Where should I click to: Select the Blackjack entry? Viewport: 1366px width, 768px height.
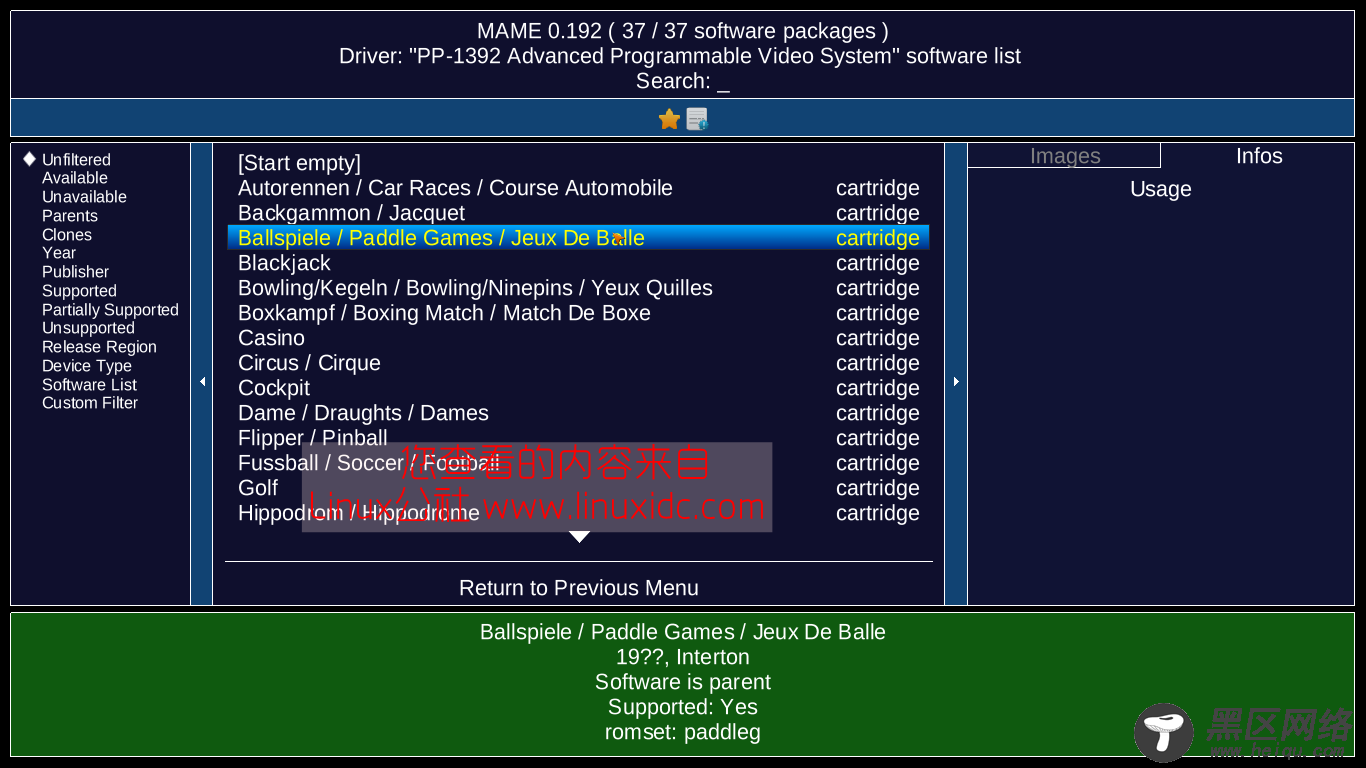pos(579,263)
